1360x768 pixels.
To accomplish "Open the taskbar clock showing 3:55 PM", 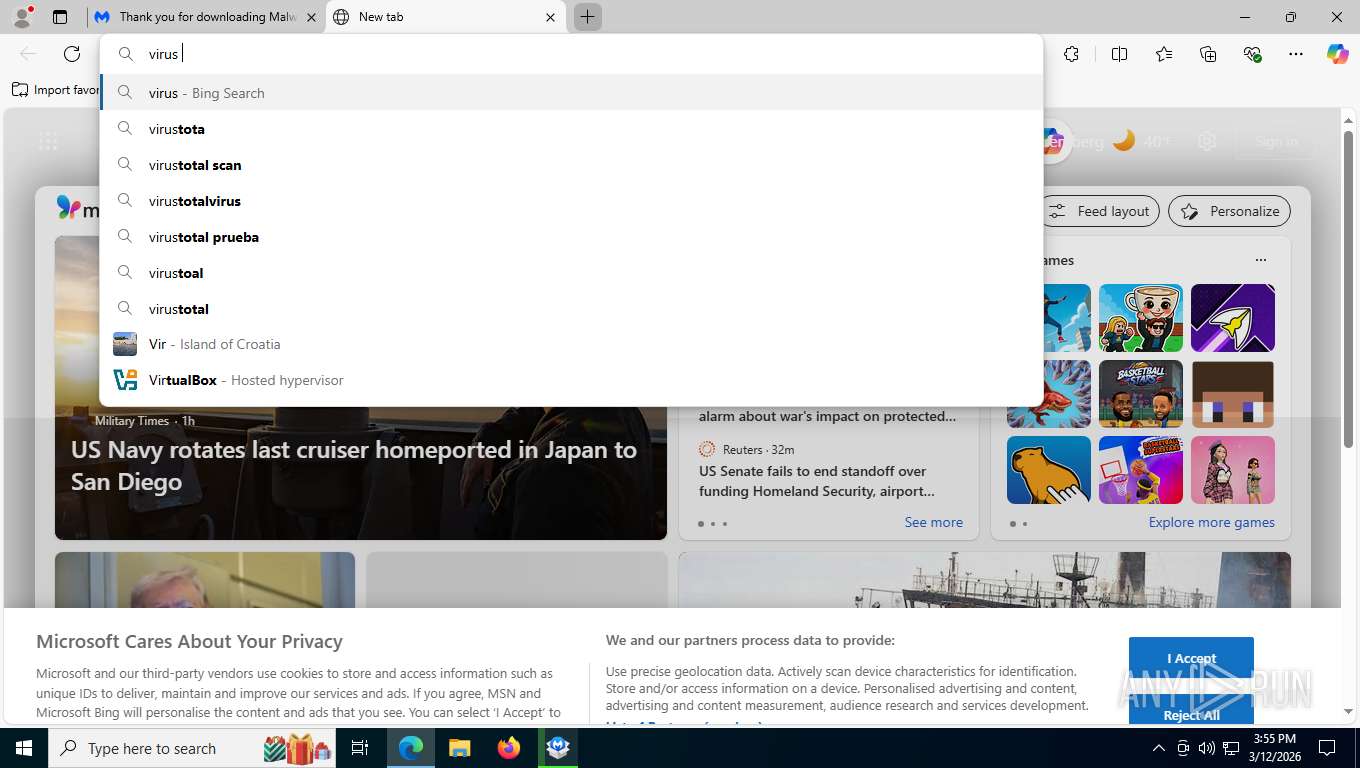I will (x=1275, y=748).
